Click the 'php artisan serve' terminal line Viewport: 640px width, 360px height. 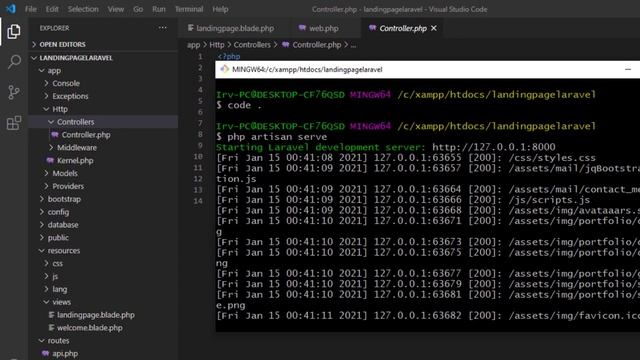tap(271, 137)
